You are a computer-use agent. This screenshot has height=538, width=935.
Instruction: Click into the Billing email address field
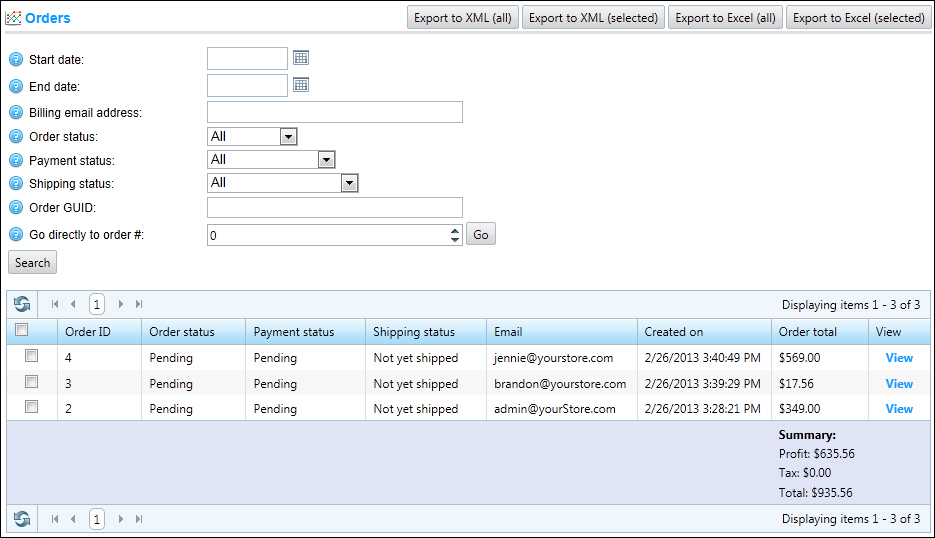click(x=334, y=112)
